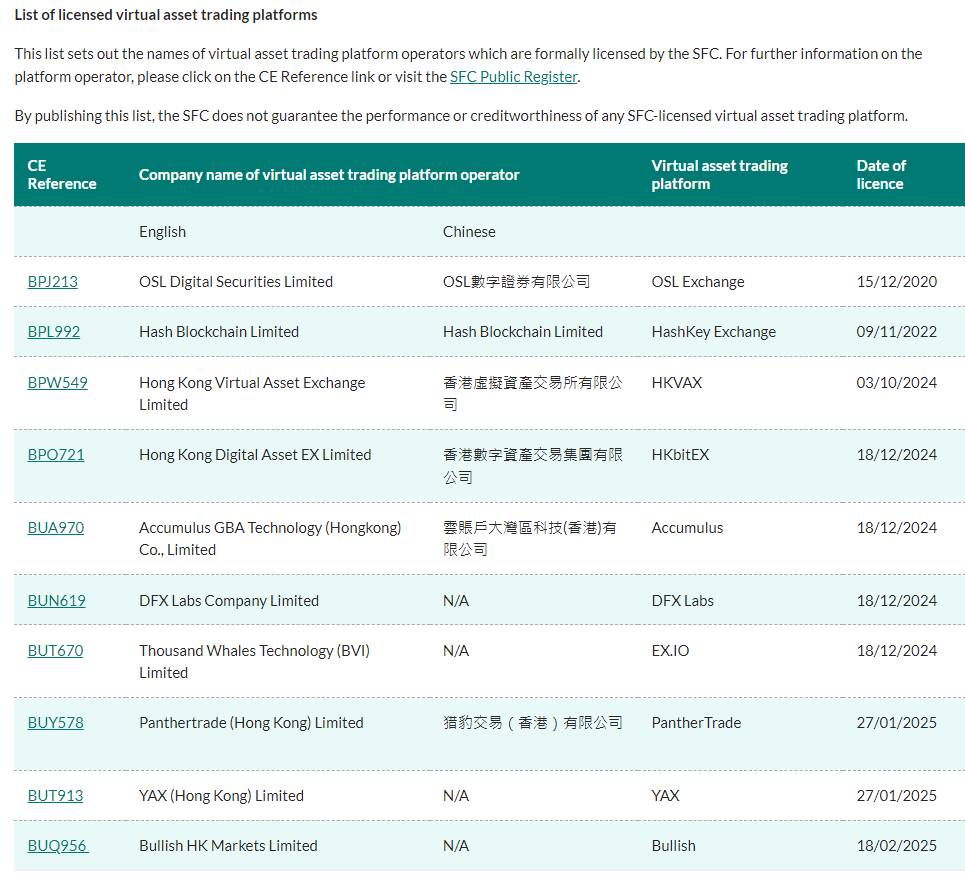This screenshot has width=965, height=877.
Task: Open CE Reference BPW549 link
Action: pyautogui.click(x=58, y=383)
